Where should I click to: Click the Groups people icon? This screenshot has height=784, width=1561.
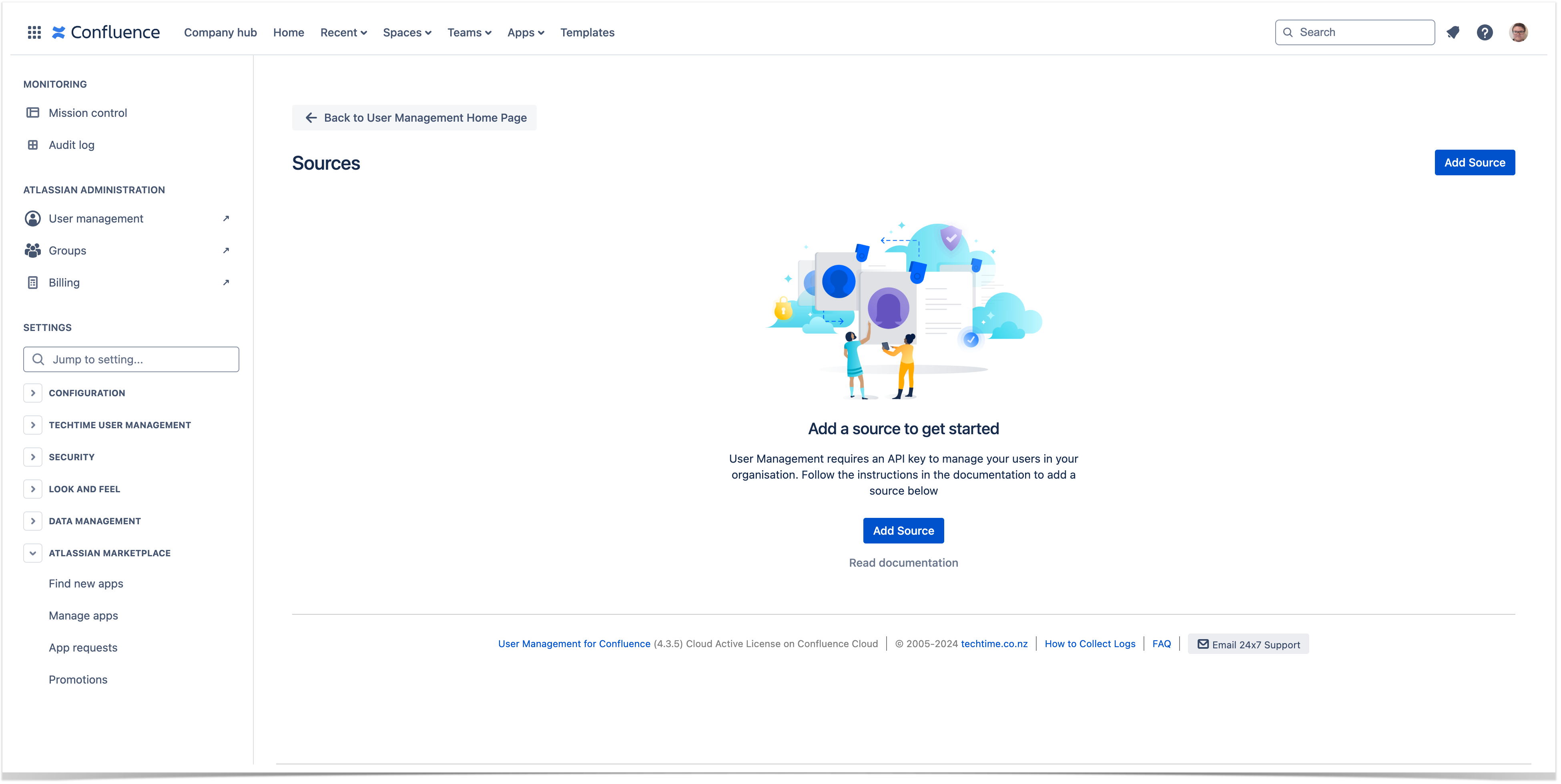(33, 250)
